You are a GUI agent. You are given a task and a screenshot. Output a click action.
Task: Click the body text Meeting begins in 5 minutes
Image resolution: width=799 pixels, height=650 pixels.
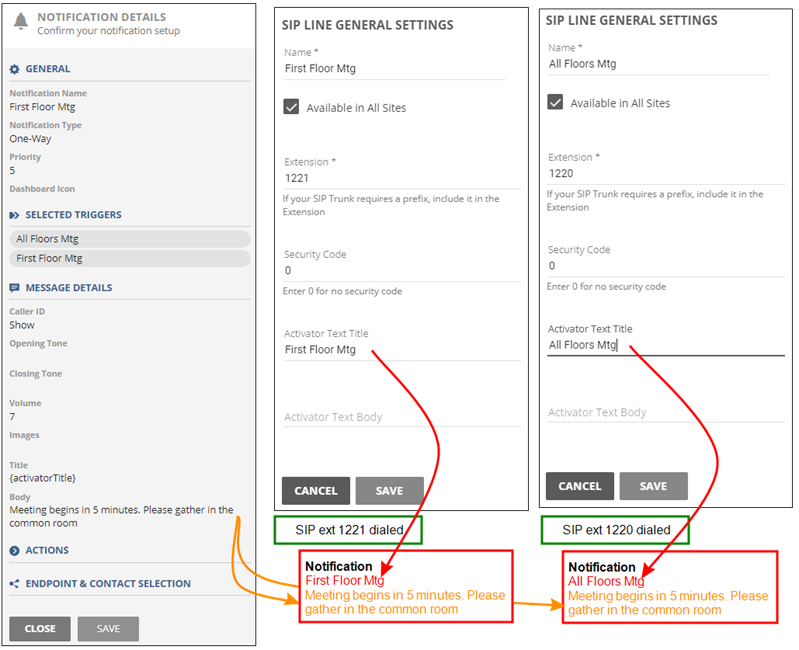click(x=121, y=517)
